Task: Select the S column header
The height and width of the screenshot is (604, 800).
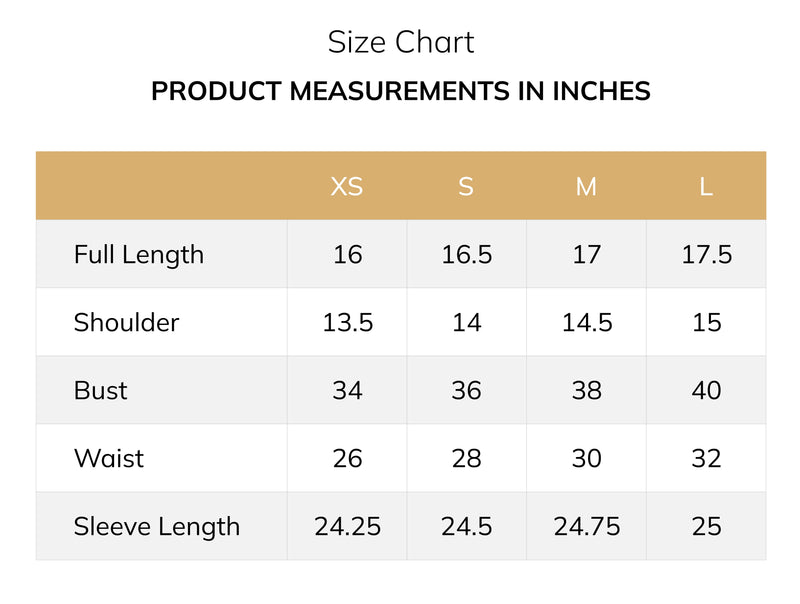Action: click(466, 186)
